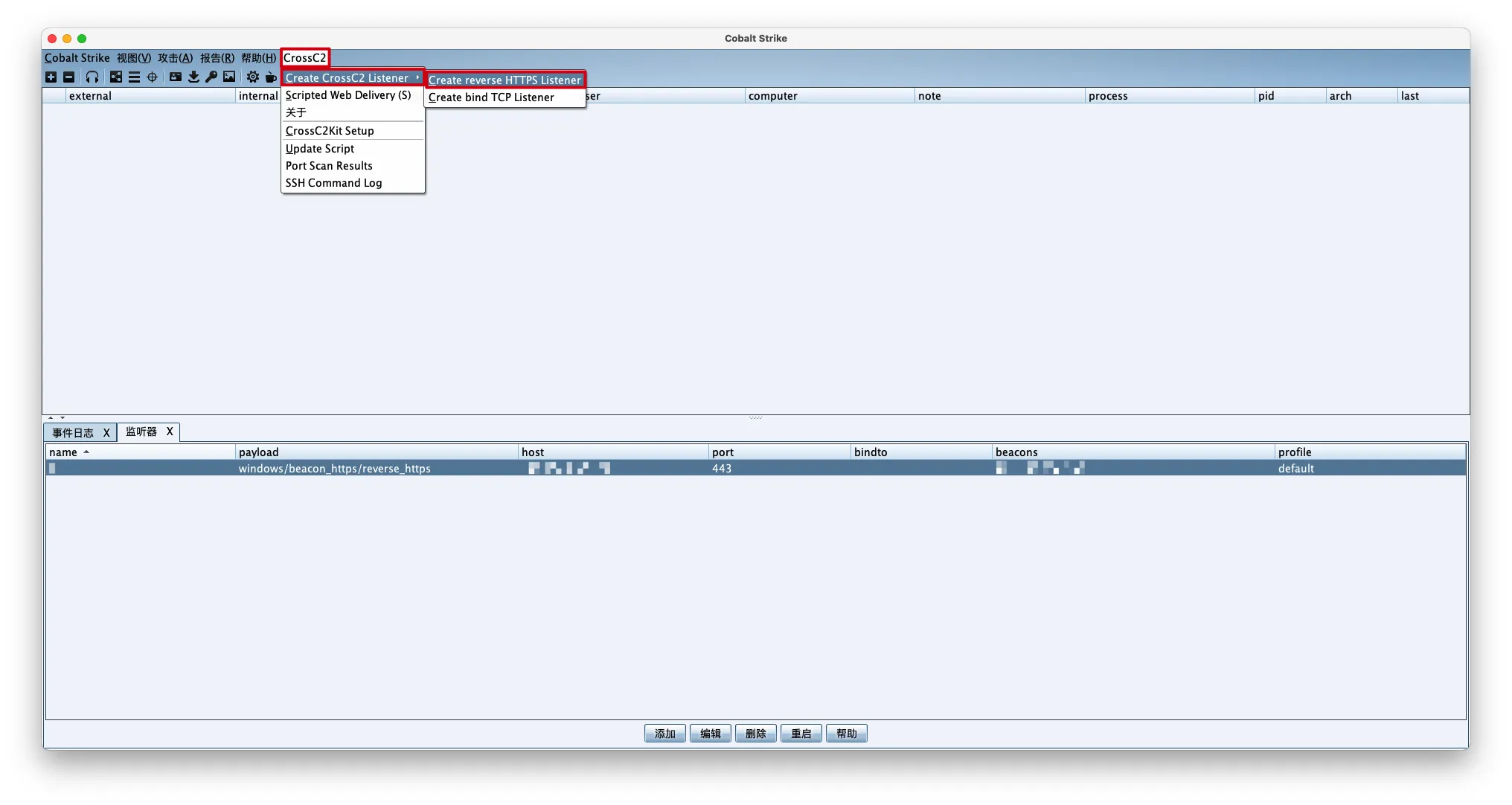This screenshot has height=805, width=1512.
Task: Click the headphones listeners icon
Action: [92, 77]
